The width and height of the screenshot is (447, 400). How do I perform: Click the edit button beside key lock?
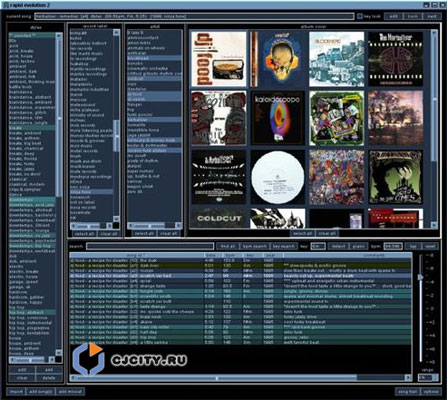[393, 16]
